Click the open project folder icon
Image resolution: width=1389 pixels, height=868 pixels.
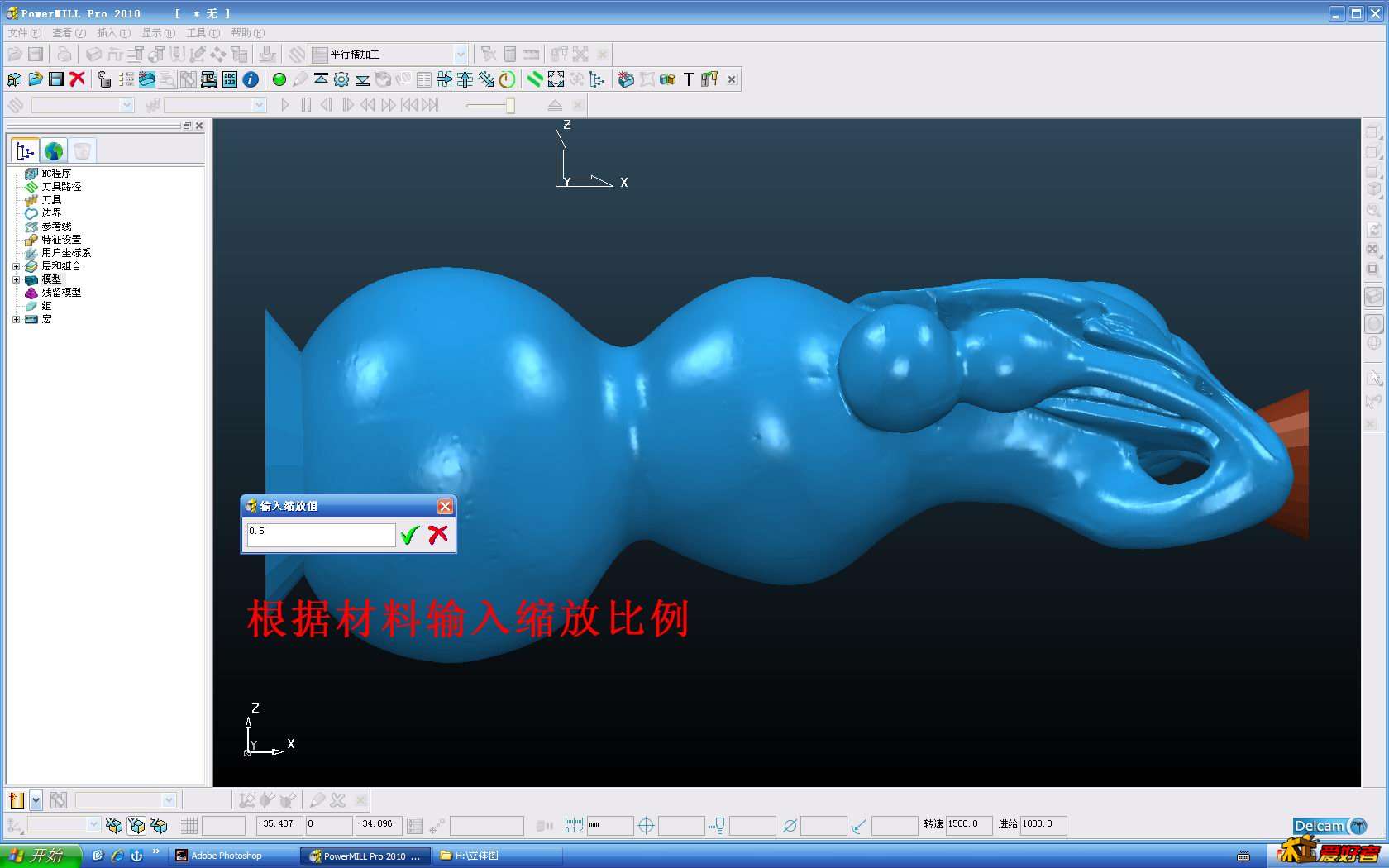tap(35, 79)
